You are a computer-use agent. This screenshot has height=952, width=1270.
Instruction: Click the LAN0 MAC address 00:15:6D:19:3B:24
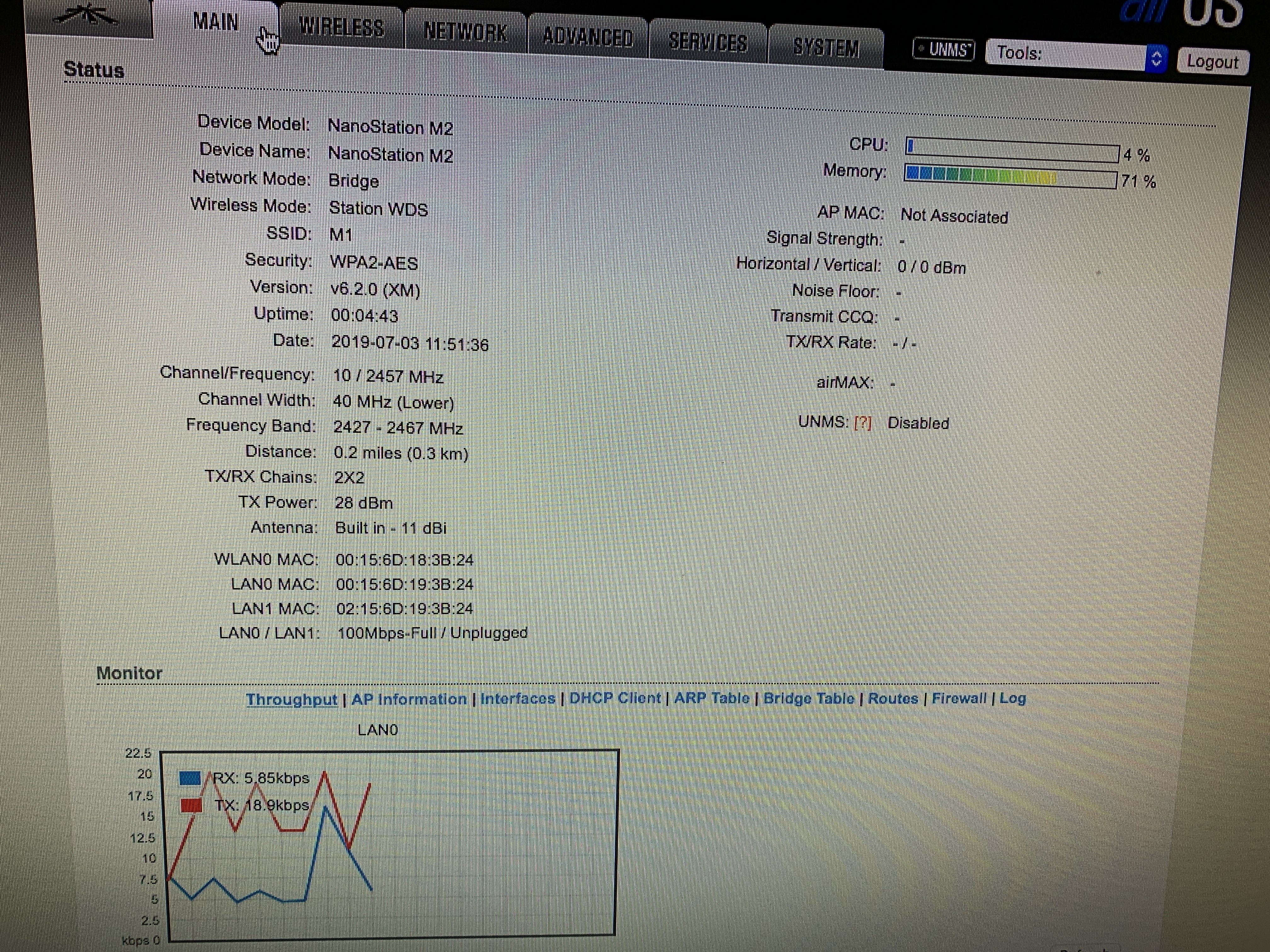(405, 584)
